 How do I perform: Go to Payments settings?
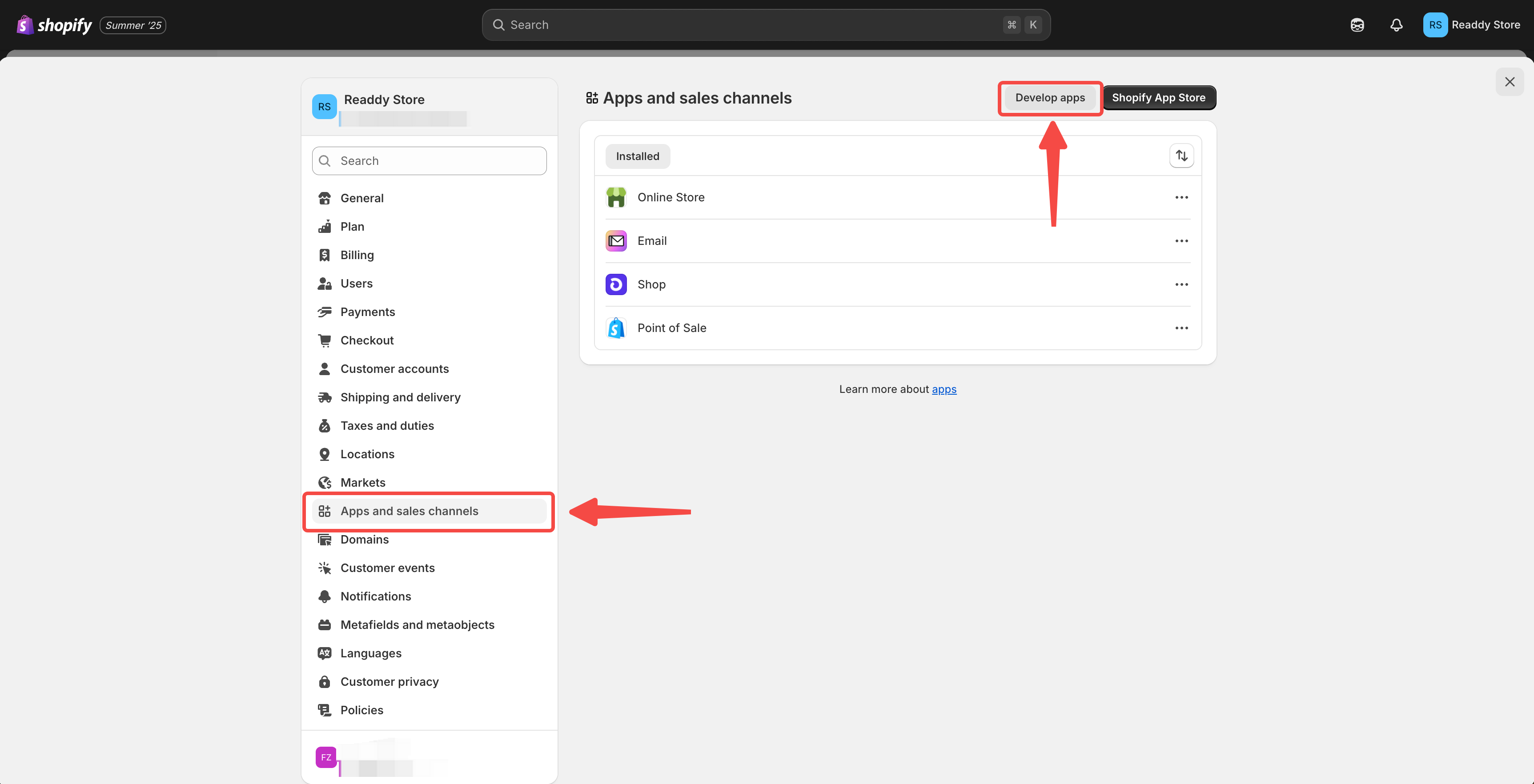(x=367, y=312)
